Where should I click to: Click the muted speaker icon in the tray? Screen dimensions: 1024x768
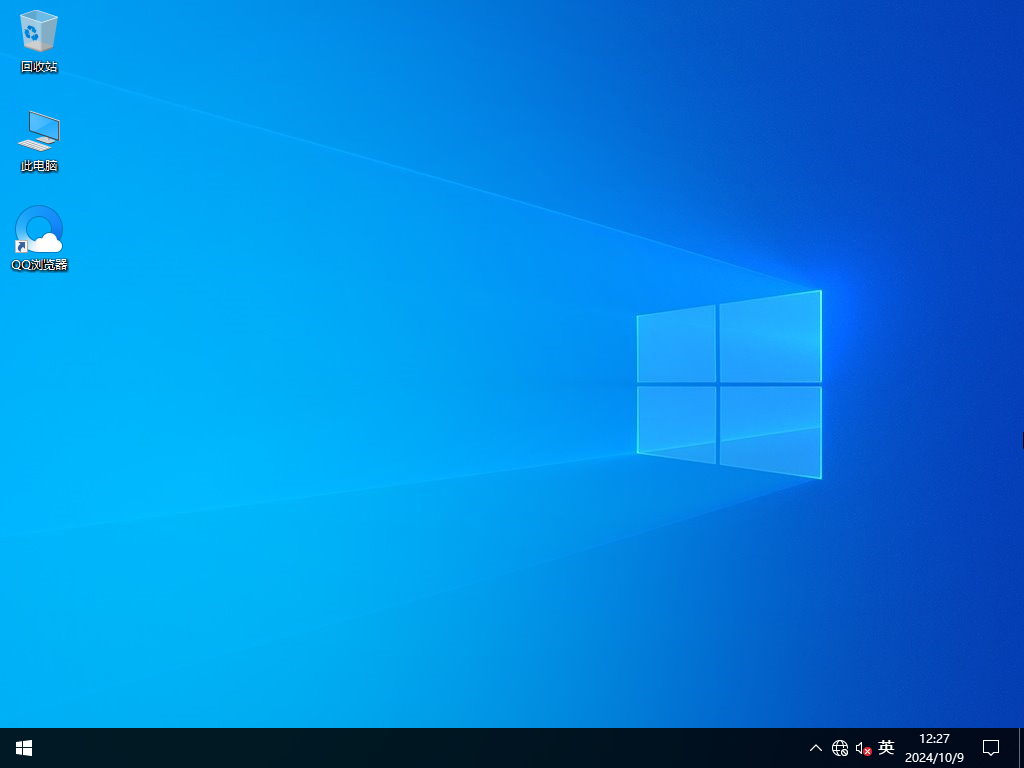pos(862,747)
